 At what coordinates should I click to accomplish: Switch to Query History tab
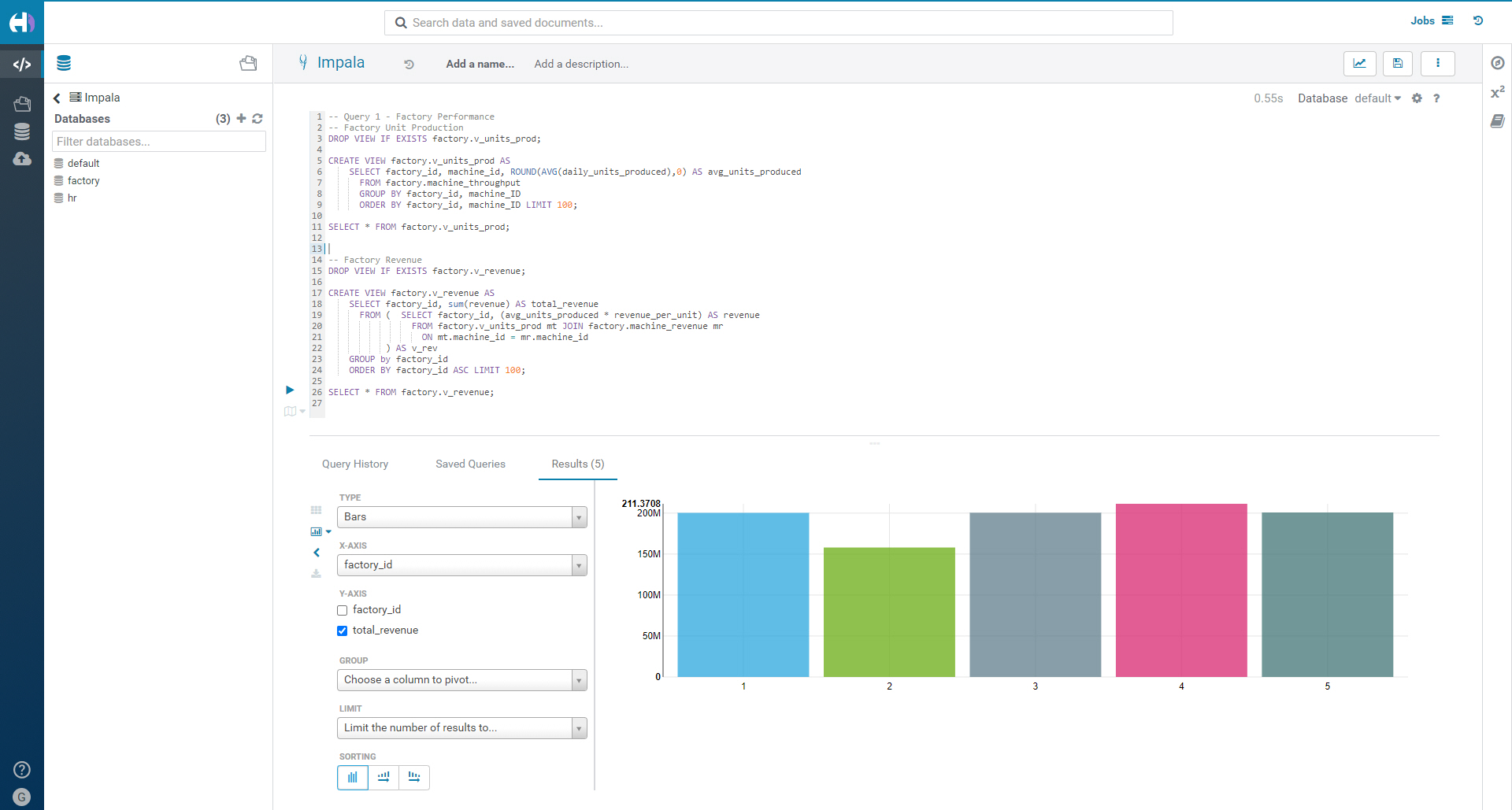click(355, 464)
